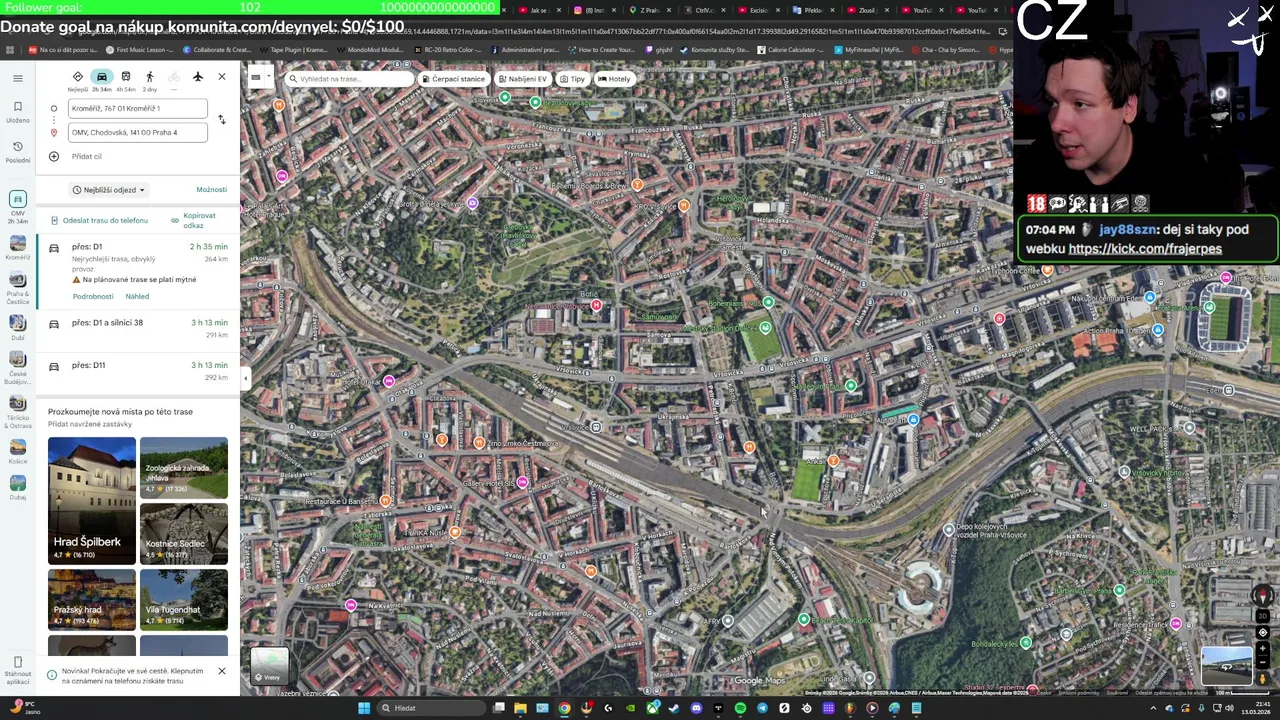Screen dimensions: 1280x720
Task: Open Saved places in sidebar
Action: pos(17,112)
